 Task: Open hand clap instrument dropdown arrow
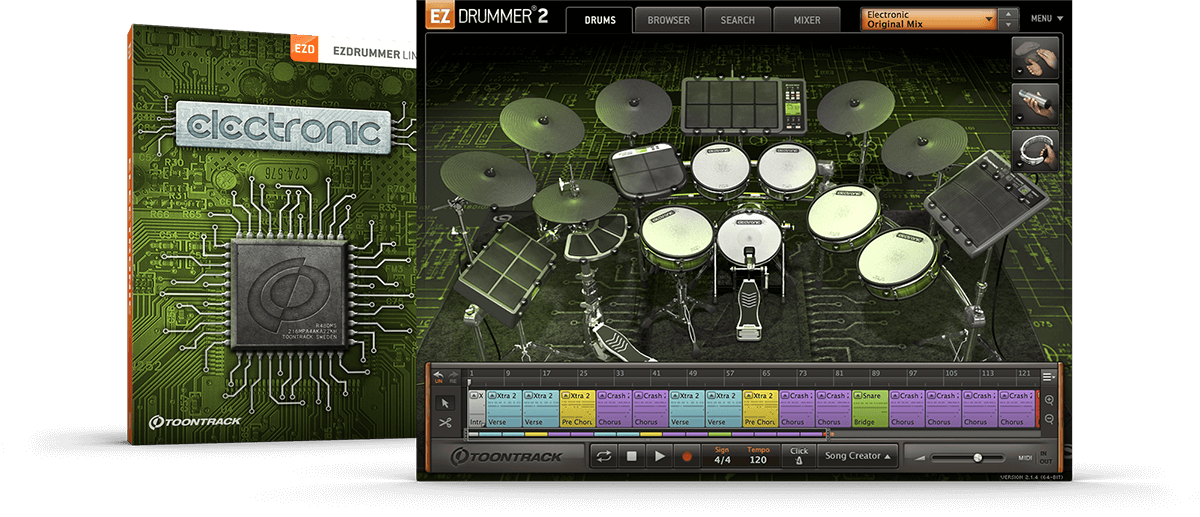click(1020, 73)
